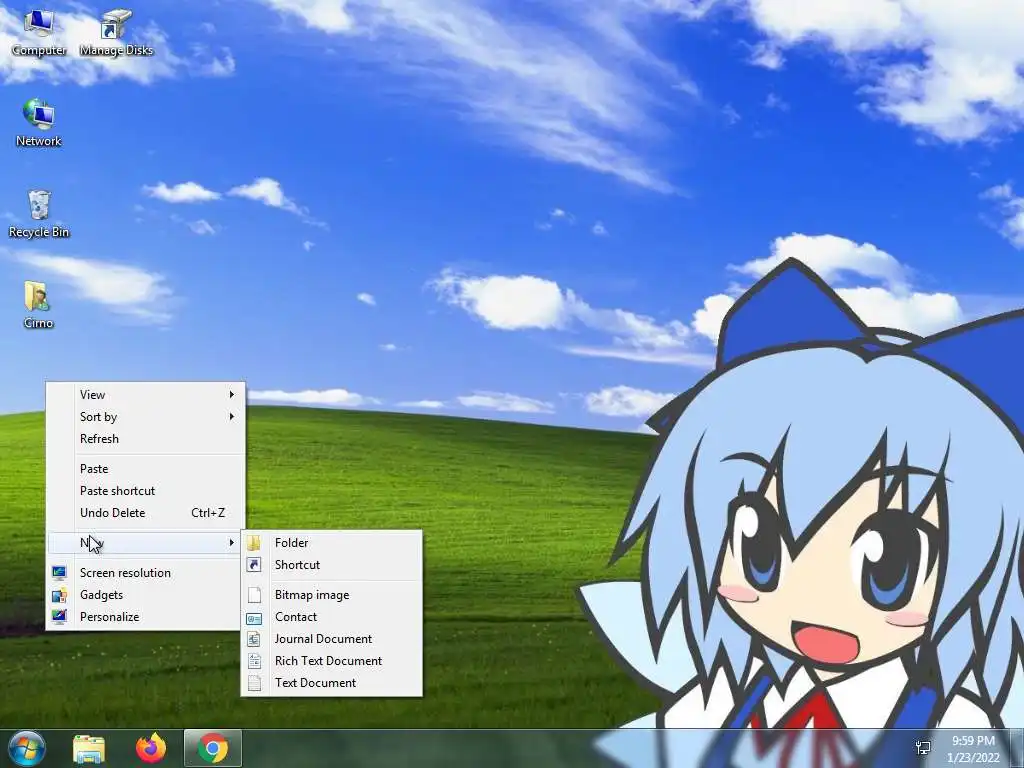Select the Cirno user folder icon

(x=38, y=305)
